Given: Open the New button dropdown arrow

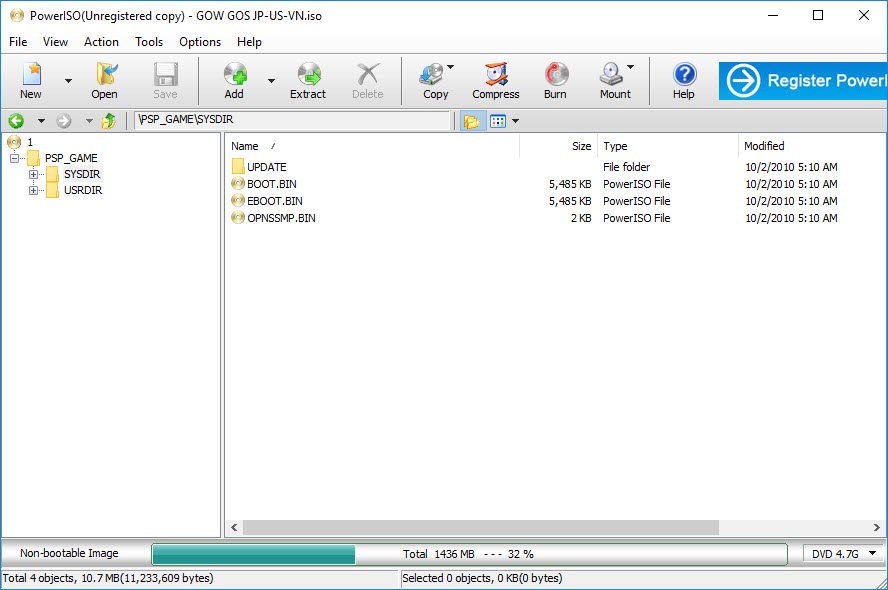Looking at the screenshot, I should click(x=68, y=81).
